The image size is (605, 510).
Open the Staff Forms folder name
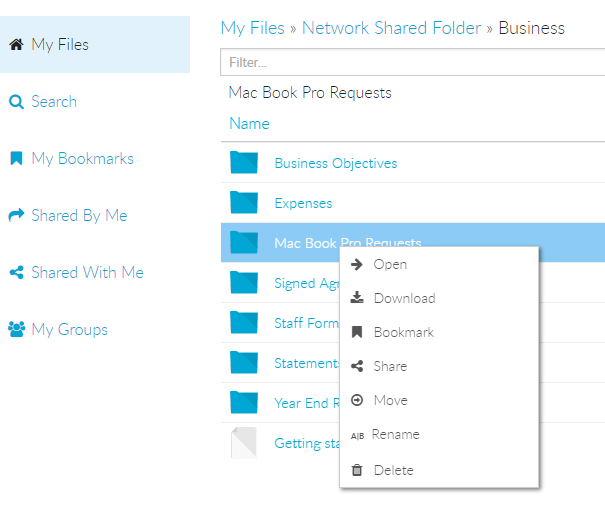pos(307,323)
